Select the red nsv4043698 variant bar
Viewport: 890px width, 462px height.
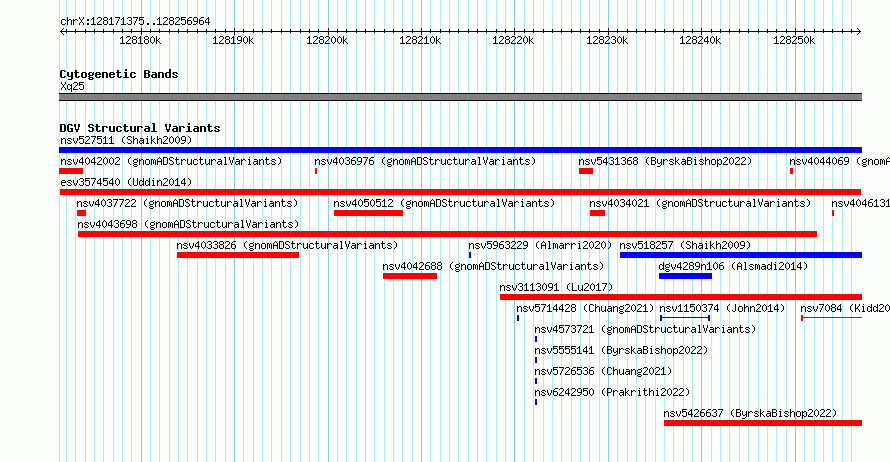click(447, 234)
